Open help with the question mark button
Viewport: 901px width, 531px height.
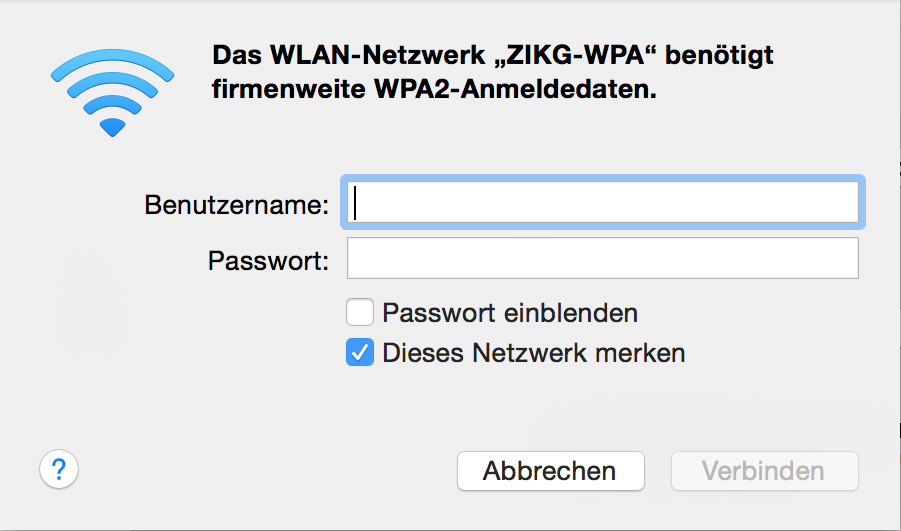tap(59, 468)
